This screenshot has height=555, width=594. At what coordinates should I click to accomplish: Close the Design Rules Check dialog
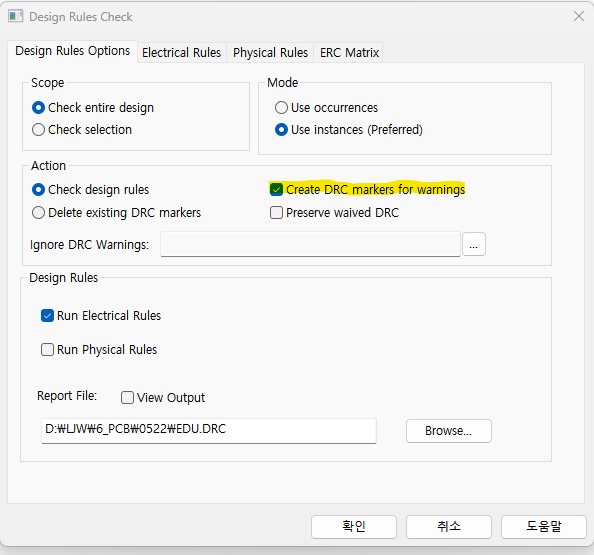[578, 16]
